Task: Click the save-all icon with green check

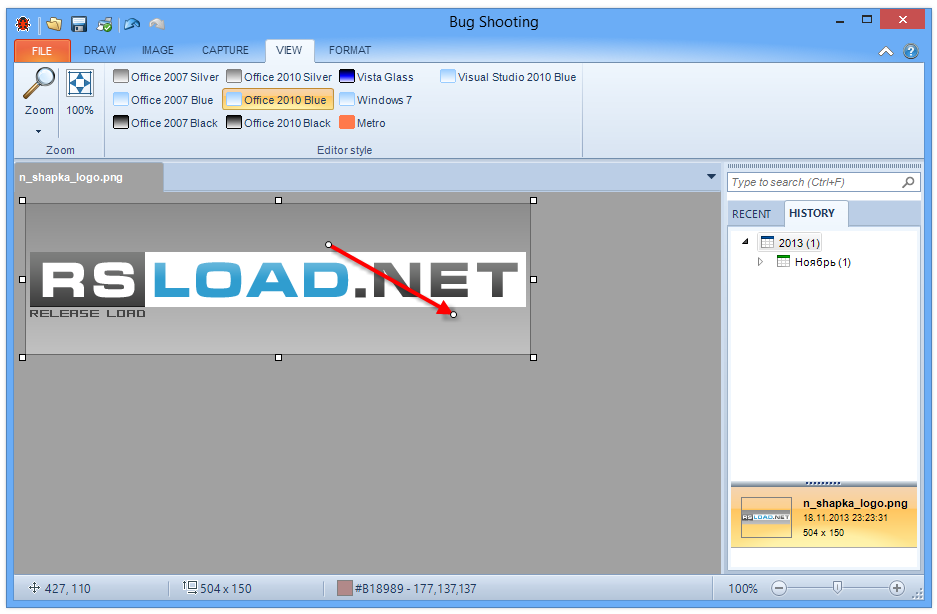Action: click(x=105, y=25)
